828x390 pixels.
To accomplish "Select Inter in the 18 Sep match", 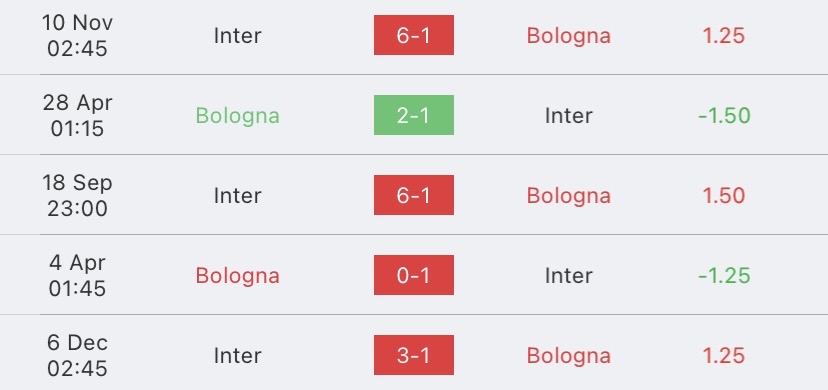I will click(x=237, y=196).
